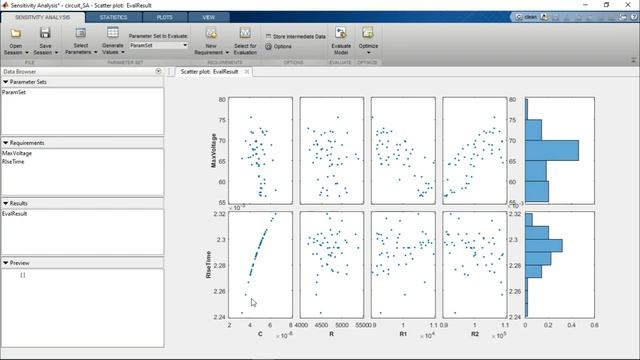Screen dimensions: 640x360
Task: Click the MaxVoltage versus C scatter plot
Action: pyautogui.click(x=260, y=151)
